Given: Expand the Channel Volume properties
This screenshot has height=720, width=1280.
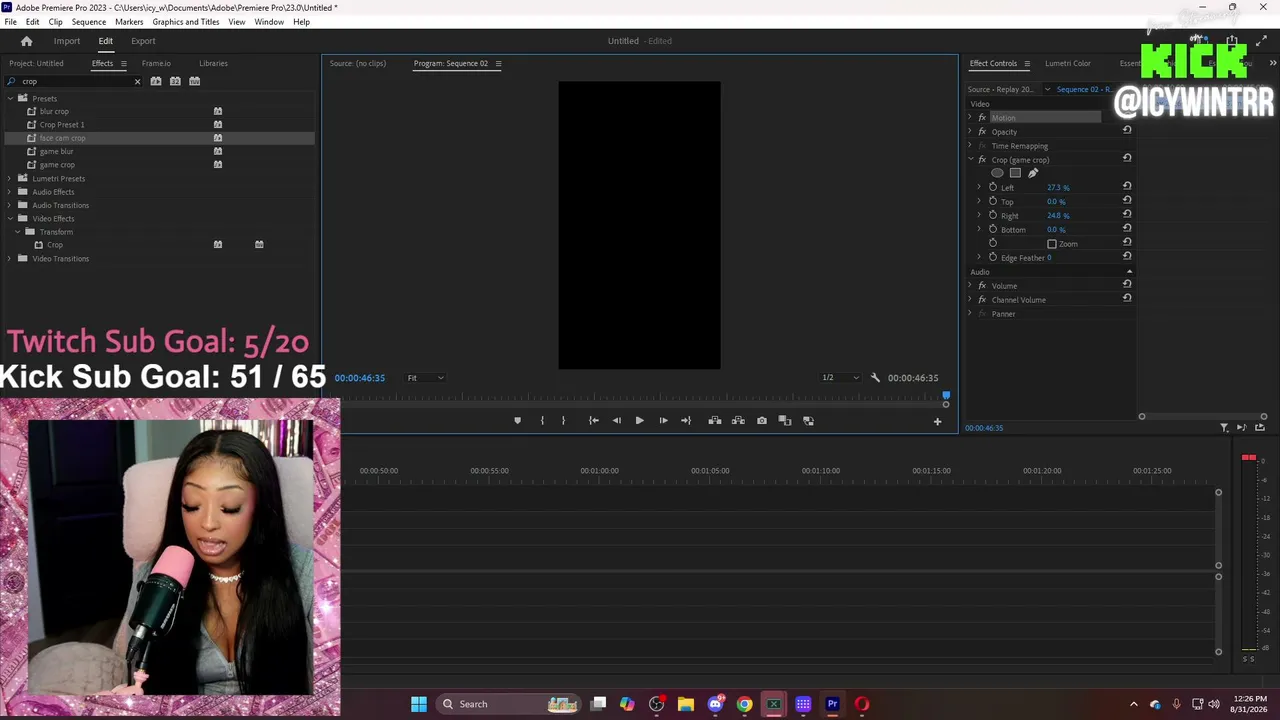Looking at the screenshot, I should point(969,300).
